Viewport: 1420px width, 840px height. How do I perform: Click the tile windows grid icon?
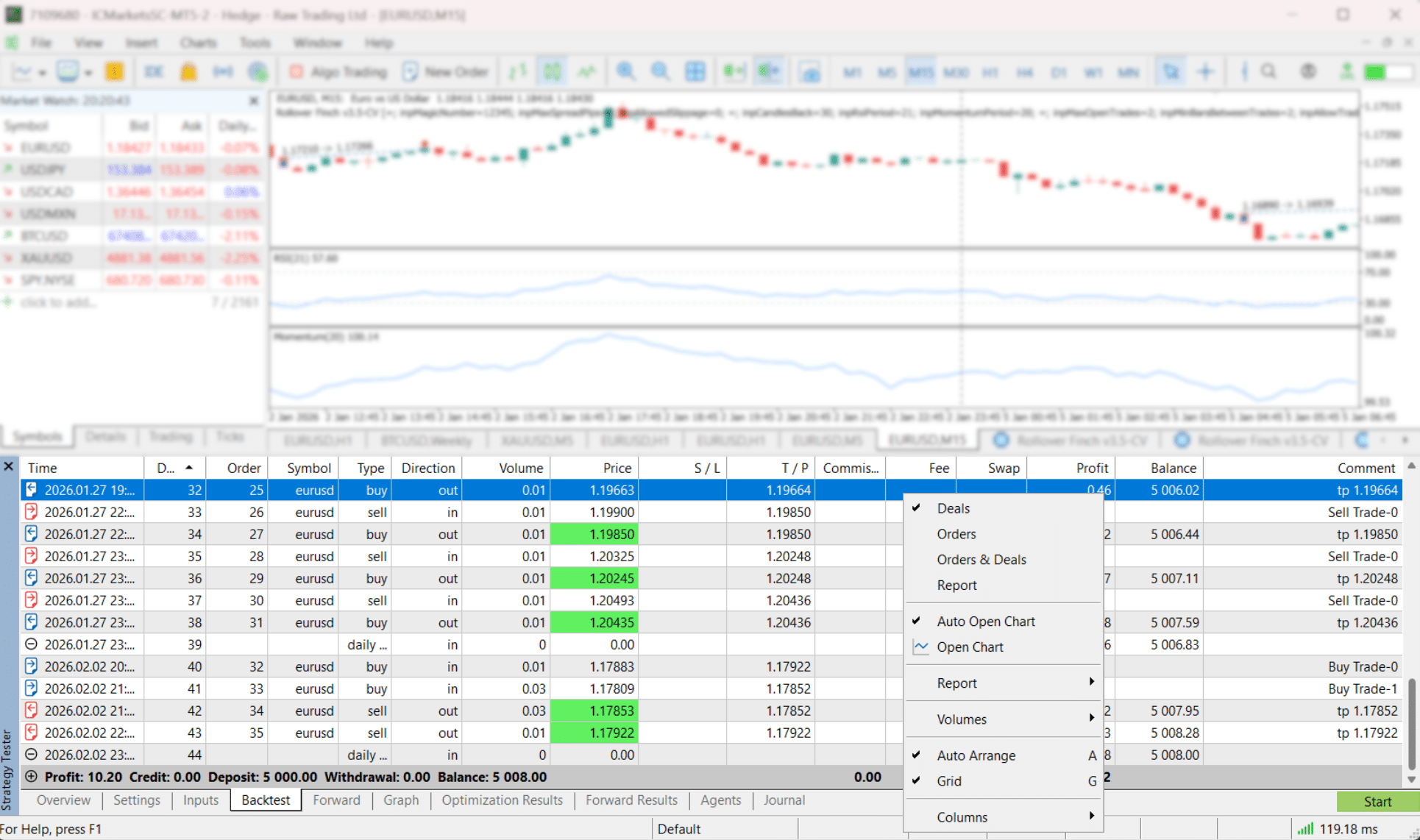(x=695, y=71)
